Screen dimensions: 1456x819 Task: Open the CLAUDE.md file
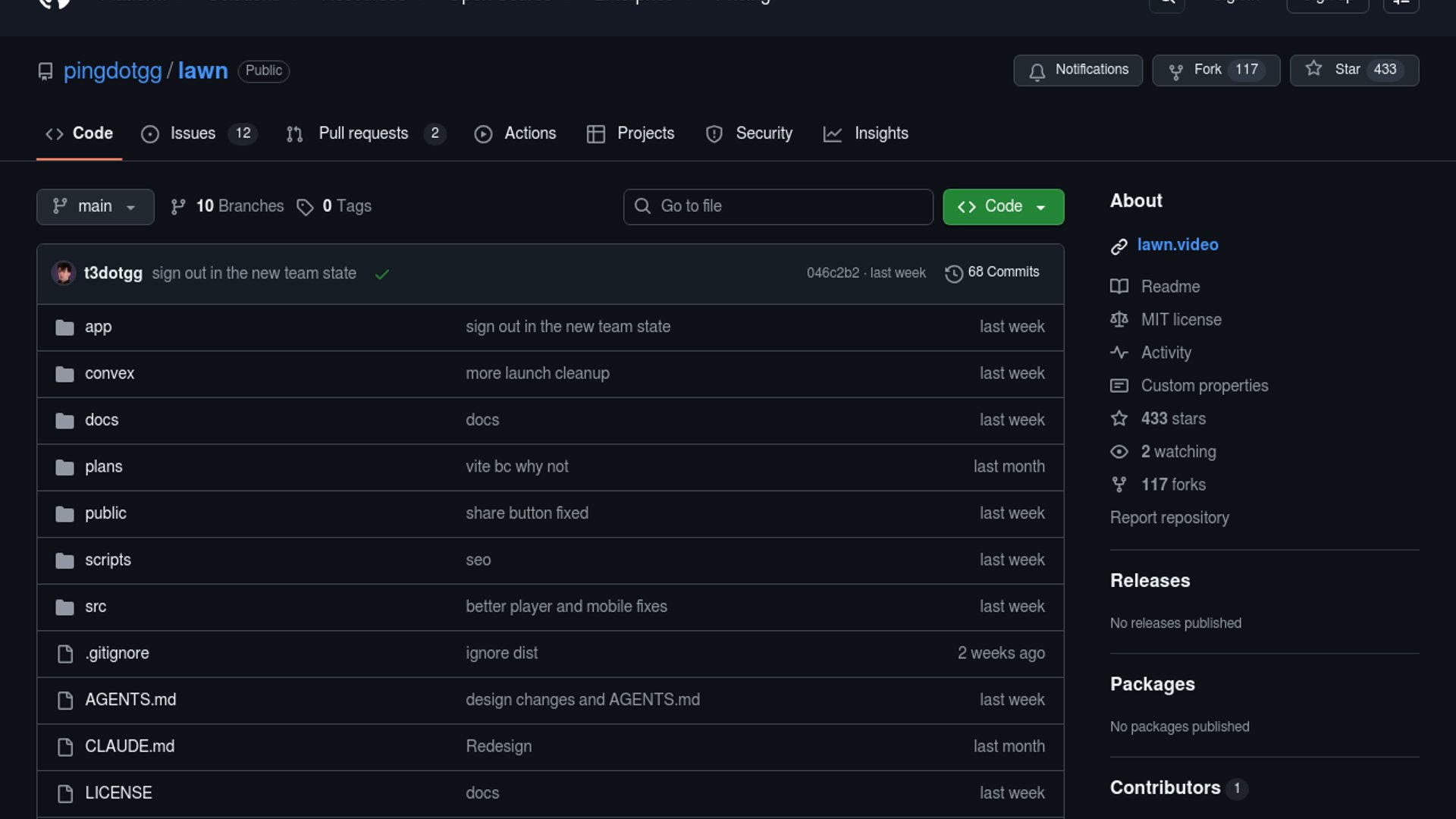[x=129, y=746]
